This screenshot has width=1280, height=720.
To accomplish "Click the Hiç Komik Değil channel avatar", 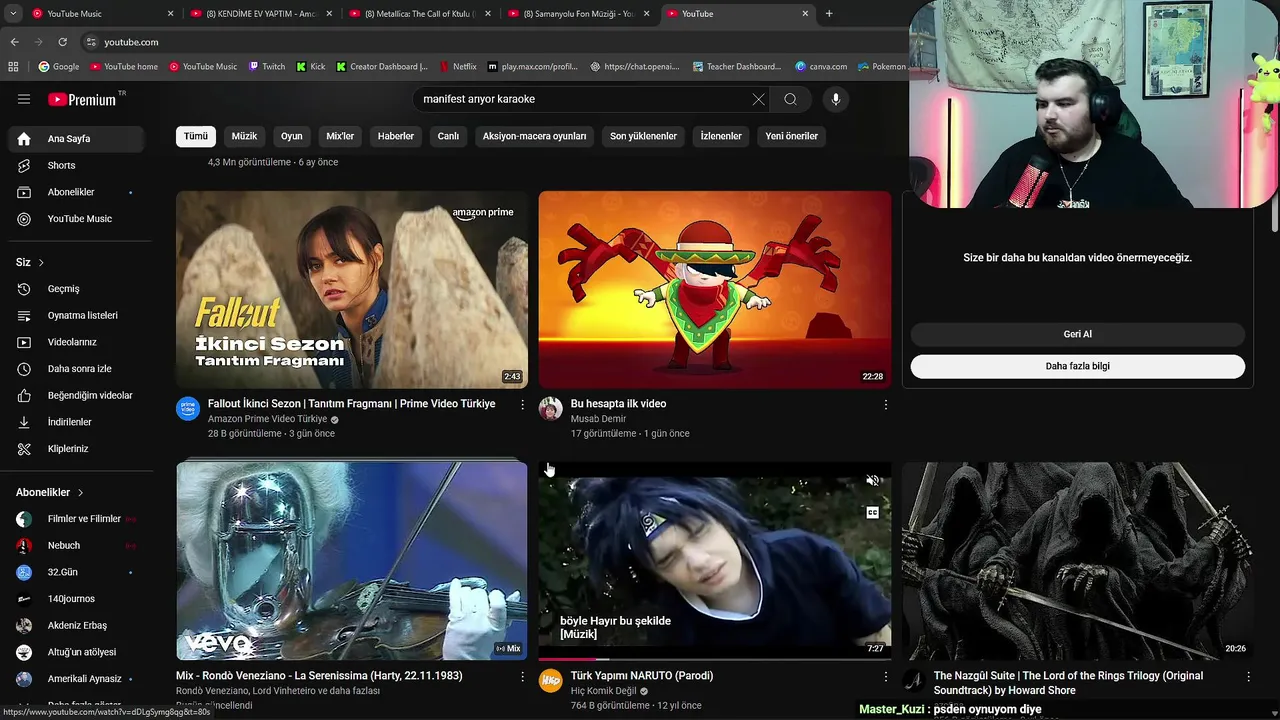I will pos(551,680).
